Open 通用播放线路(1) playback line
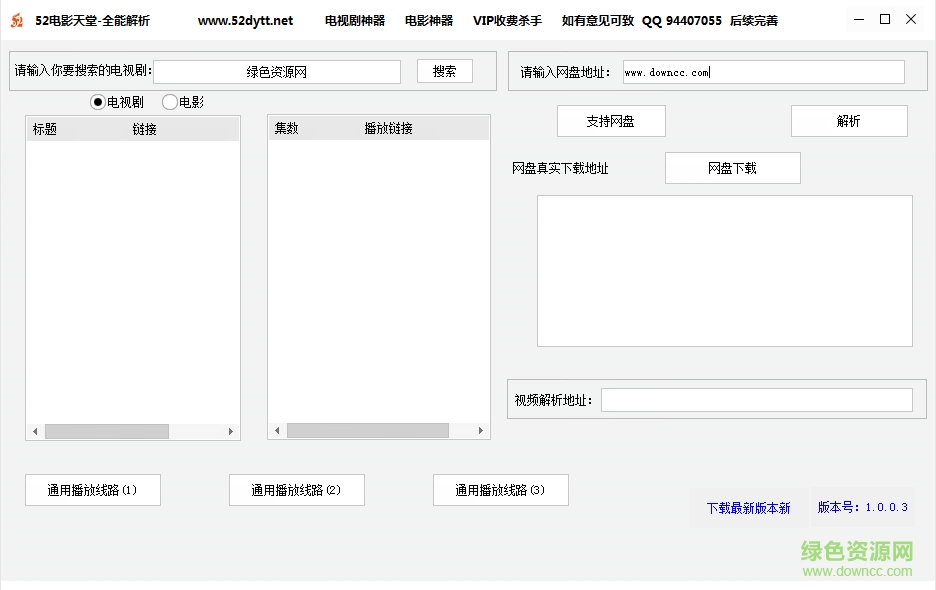Viewport: 936px width, 590px height. coord(92,490)
